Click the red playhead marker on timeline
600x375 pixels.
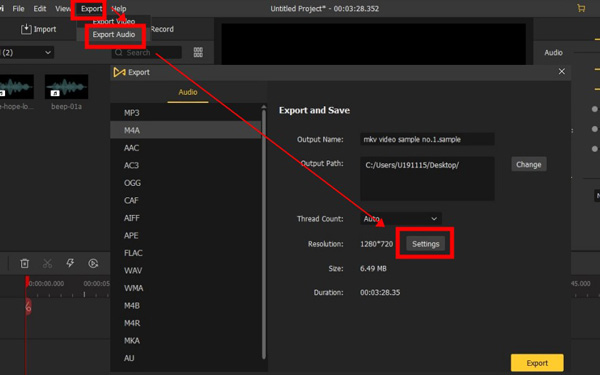pyautogui.click(x=27, y=282)
